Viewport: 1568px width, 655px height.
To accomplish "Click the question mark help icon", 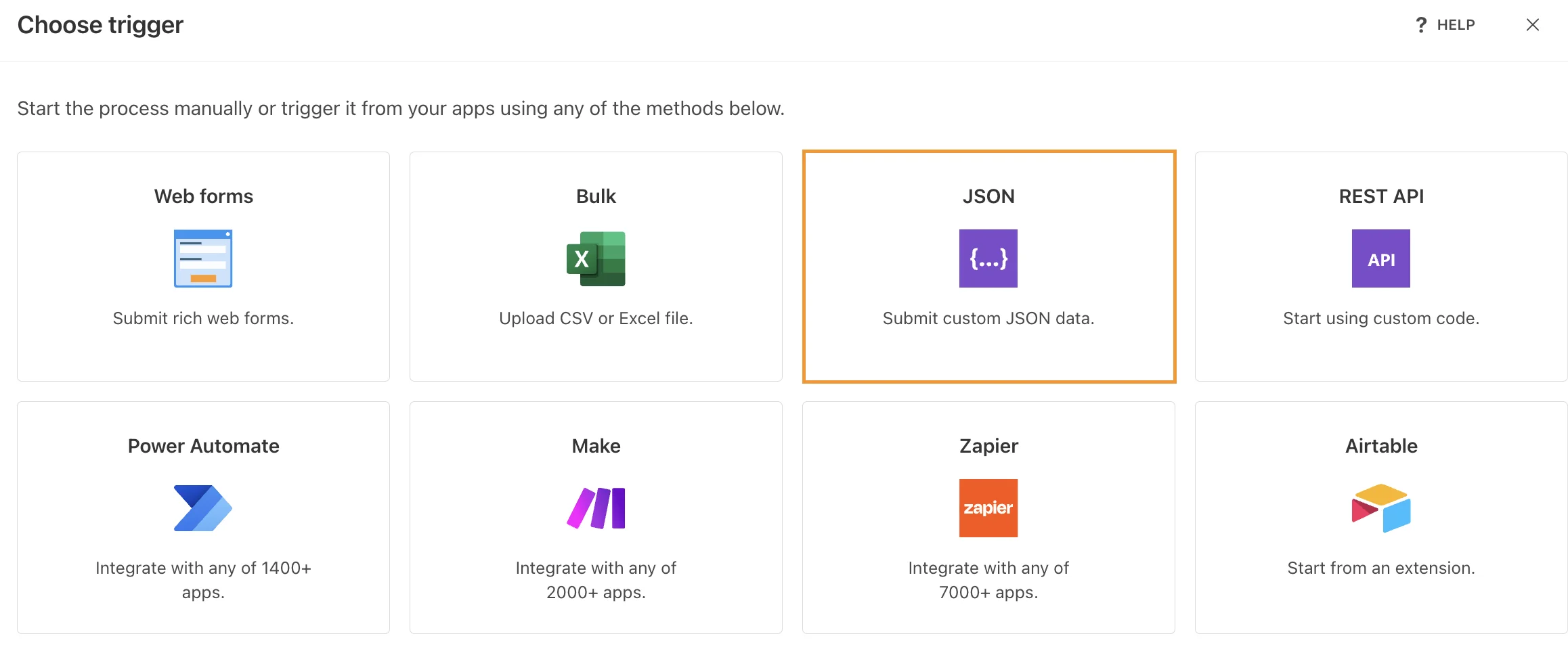I will tap(1421, 24).
